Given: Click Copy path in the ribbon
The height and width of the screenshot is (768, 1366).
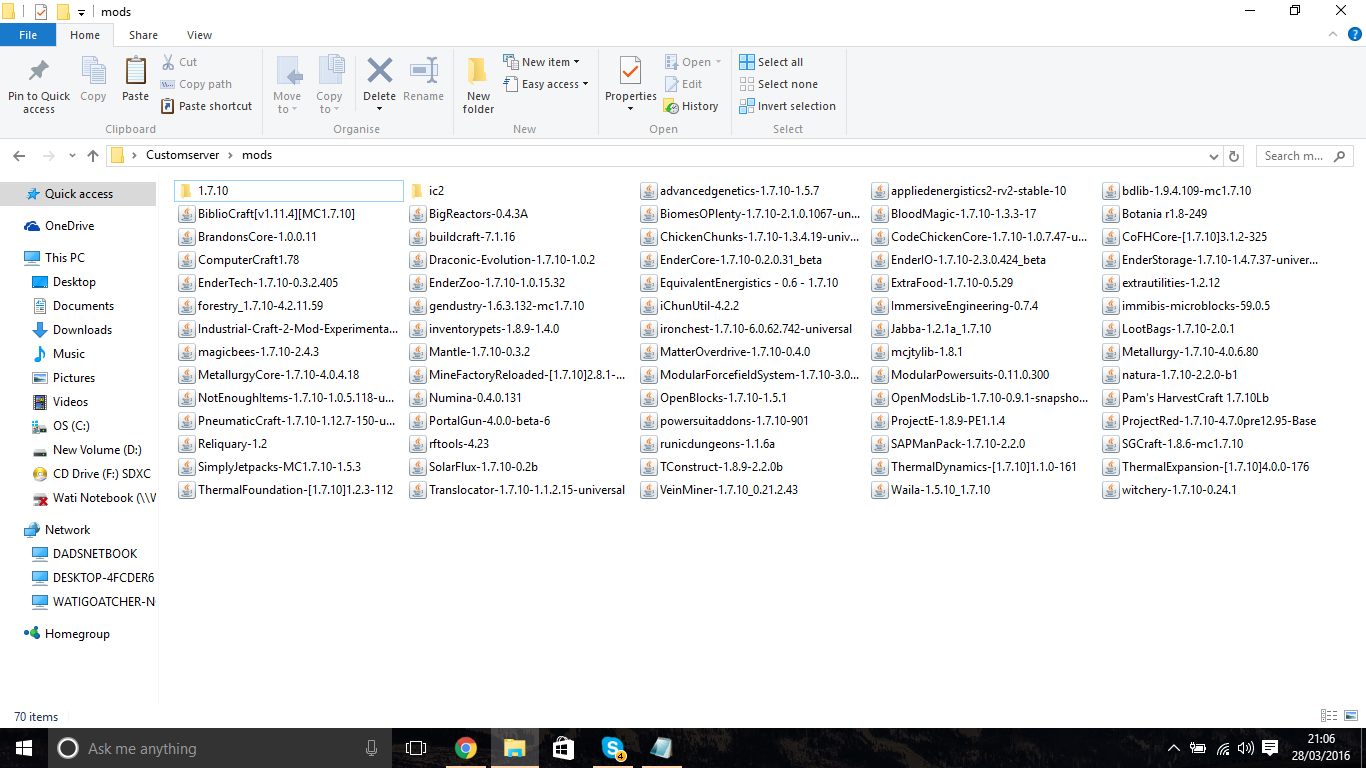Looking at the screenshot, I should 196,84.
